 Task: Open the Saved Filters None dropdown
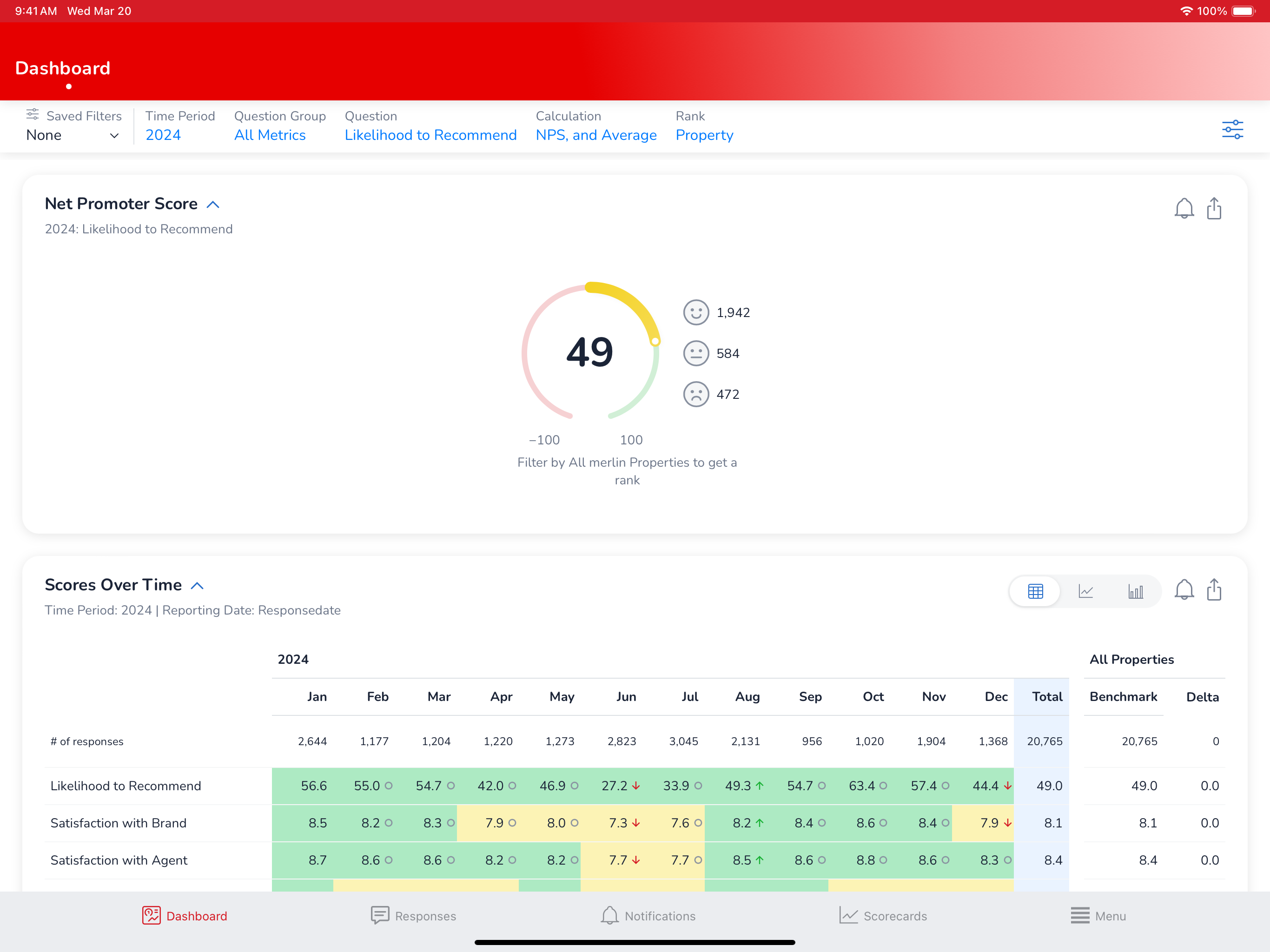[x=73, y=136]
